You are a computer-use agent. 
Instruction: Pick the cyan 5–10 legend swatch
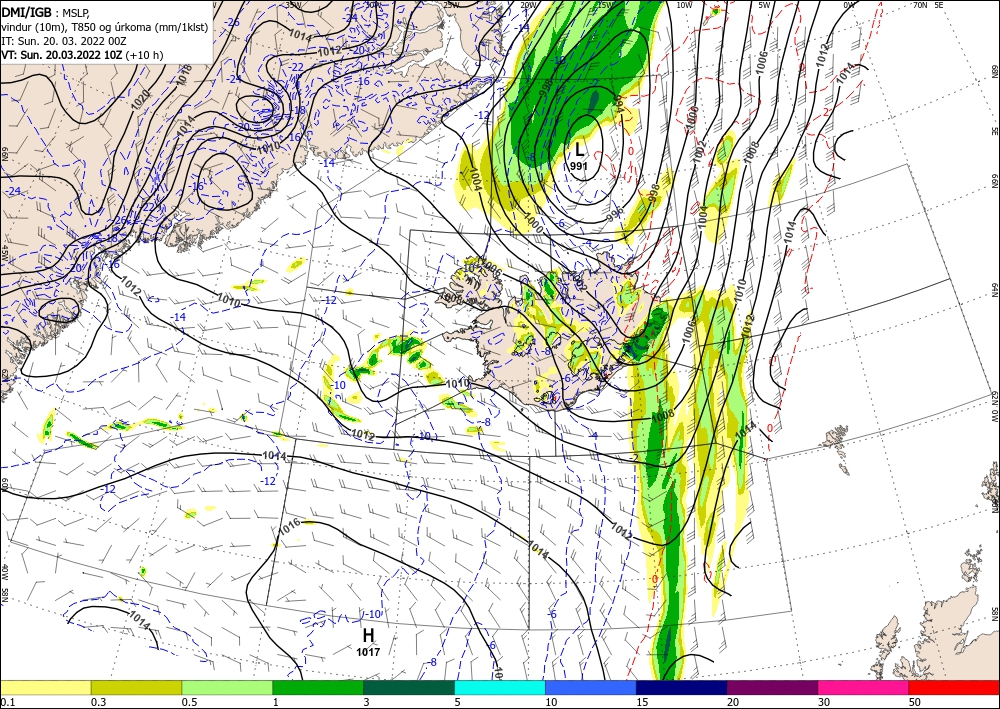[500, 687]
